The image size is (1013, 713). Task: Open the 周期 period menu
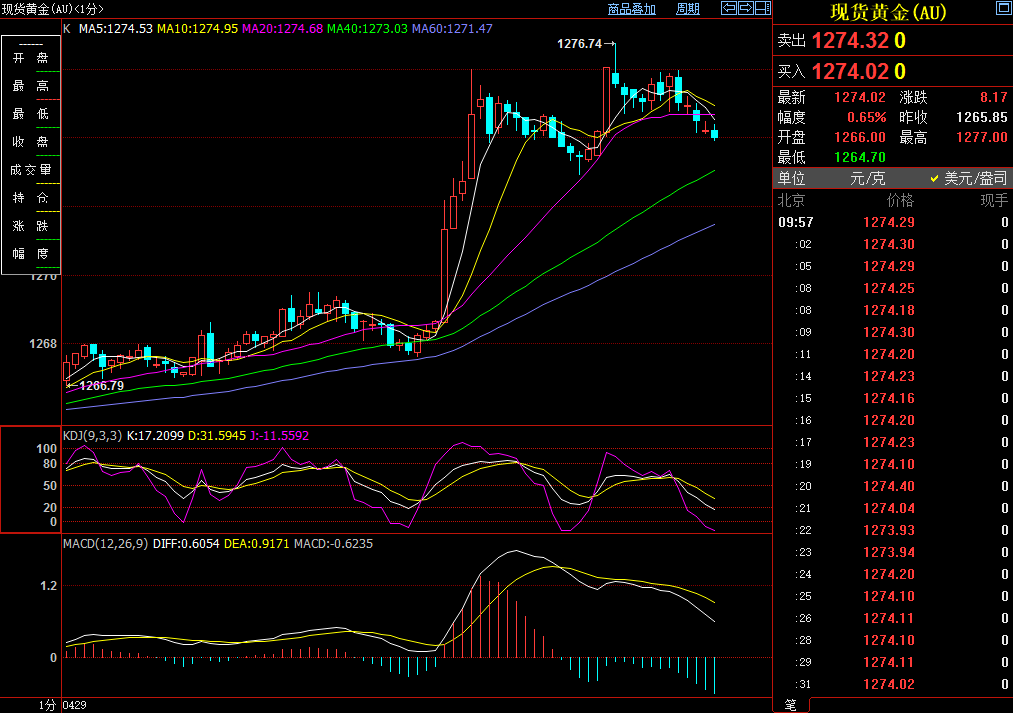click(x=688, y=9)
